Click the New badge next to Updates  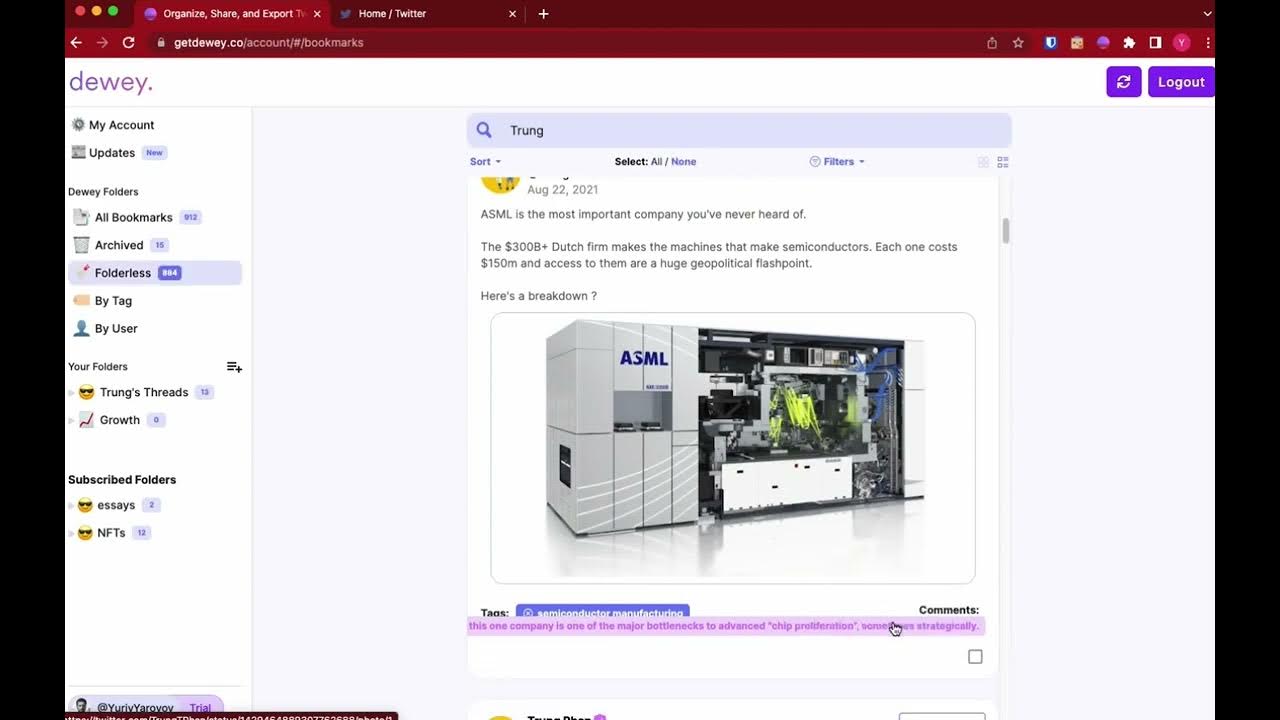click(154, 153)
